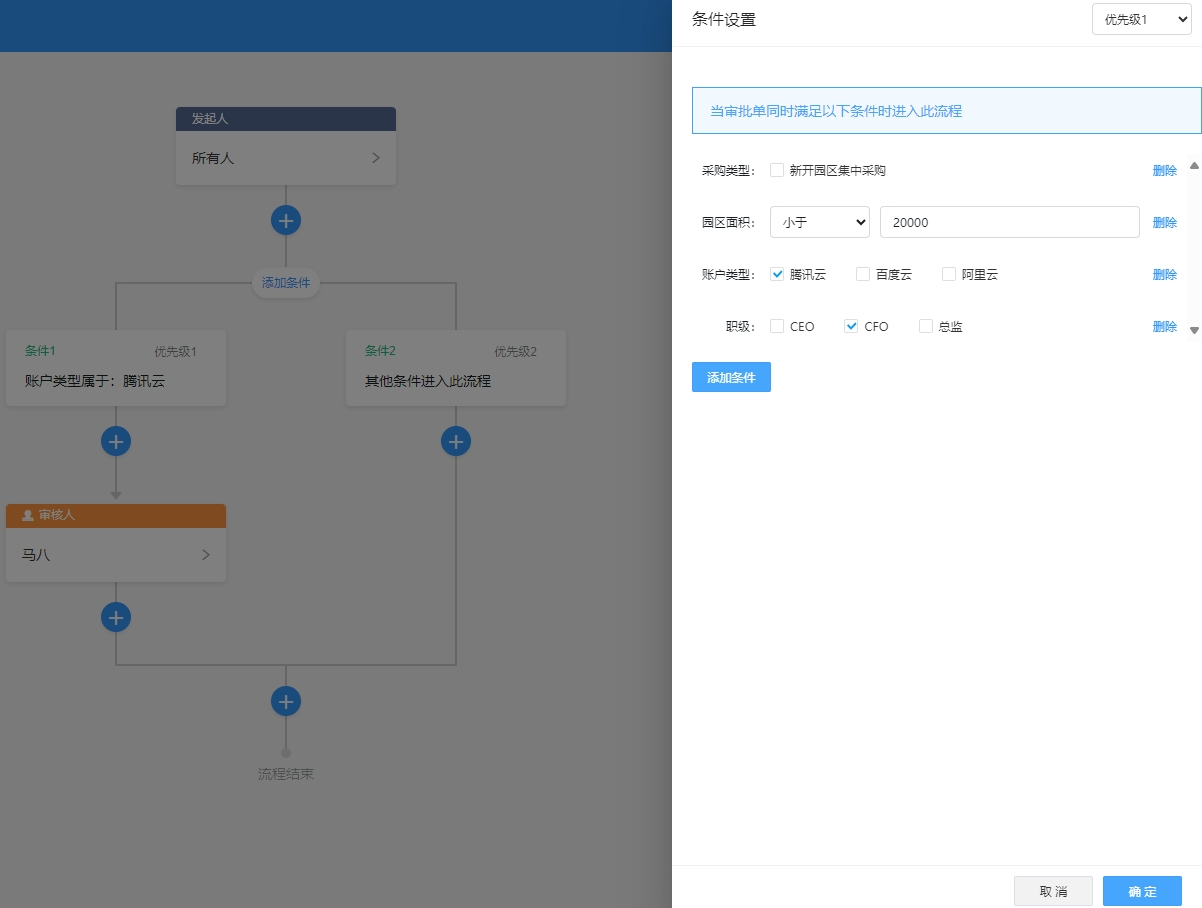Open the 小于 comparison operator dropdown
Image resolution: width=1202 pixels, height=908 pixels.
click(820, 222)
